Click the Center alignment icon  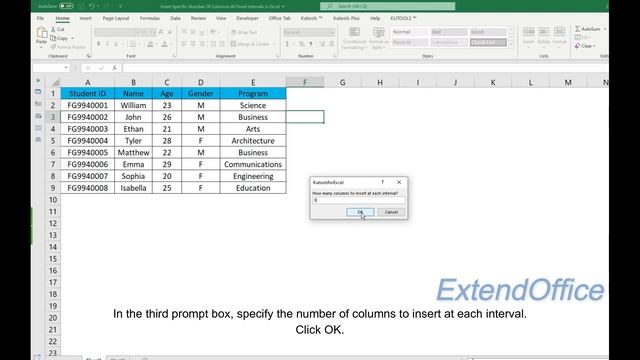pyautogui.click(x=193, y=44)
